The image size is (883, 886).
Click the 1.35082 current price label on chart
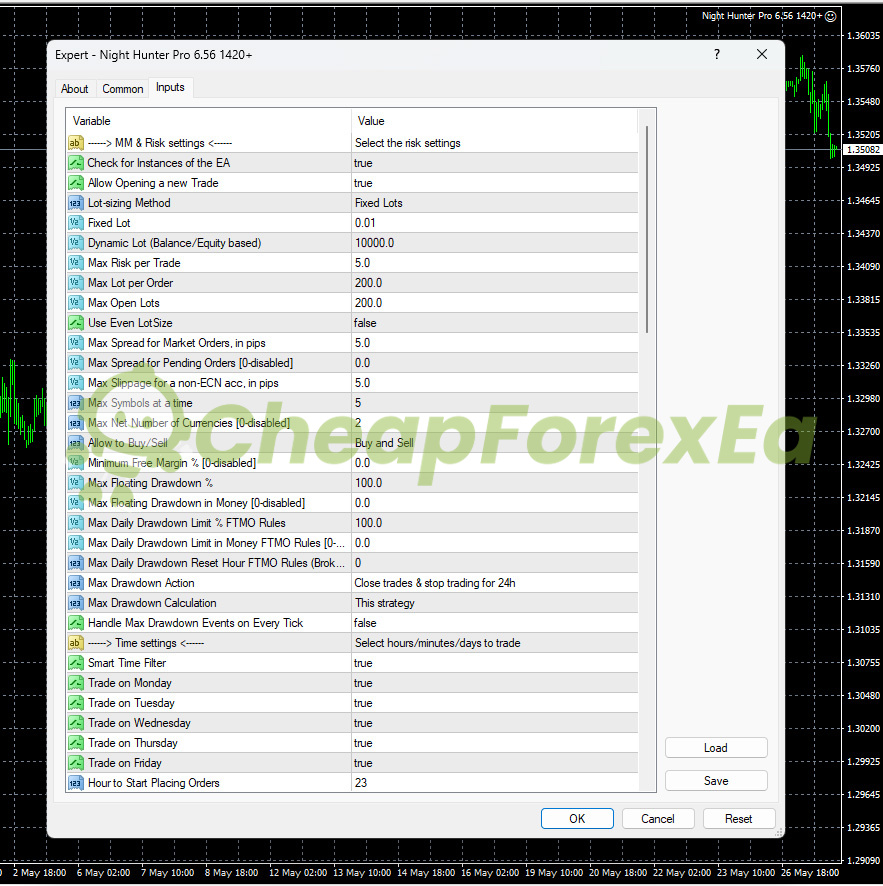(x=863, y=150)
